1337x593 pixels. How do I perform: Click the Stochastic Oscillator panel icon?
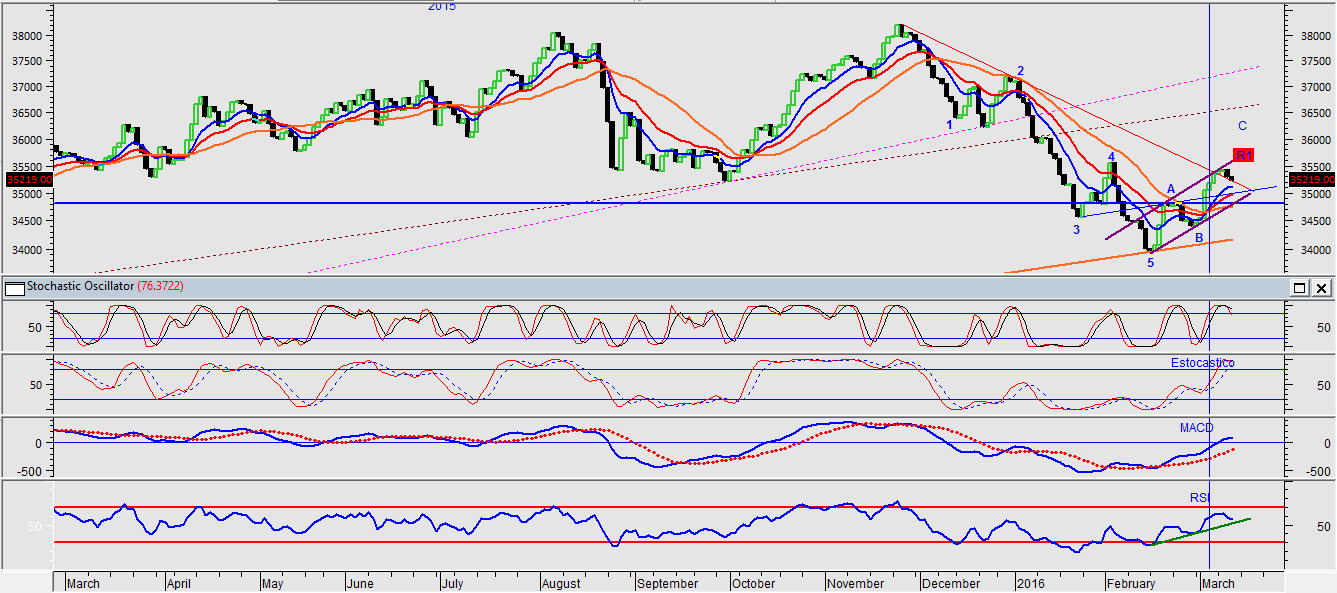14,288
